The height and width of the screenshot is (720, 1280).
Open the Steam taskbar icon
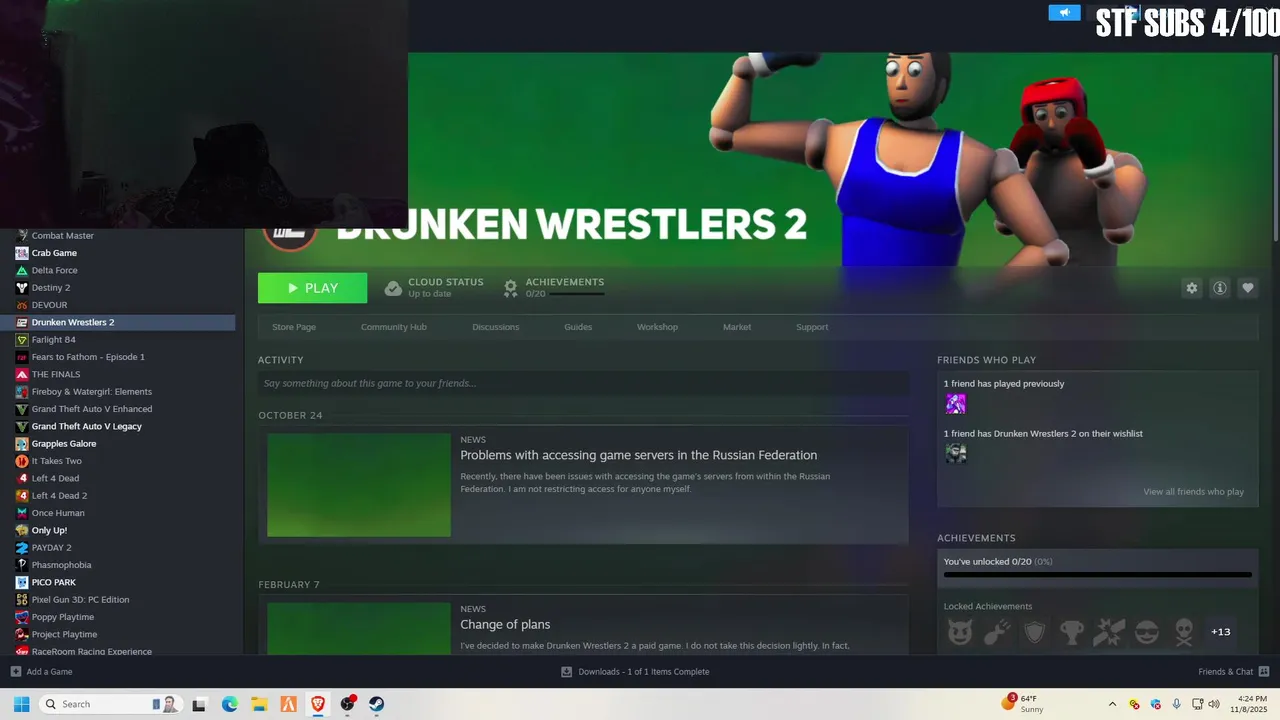pos(377,704)
